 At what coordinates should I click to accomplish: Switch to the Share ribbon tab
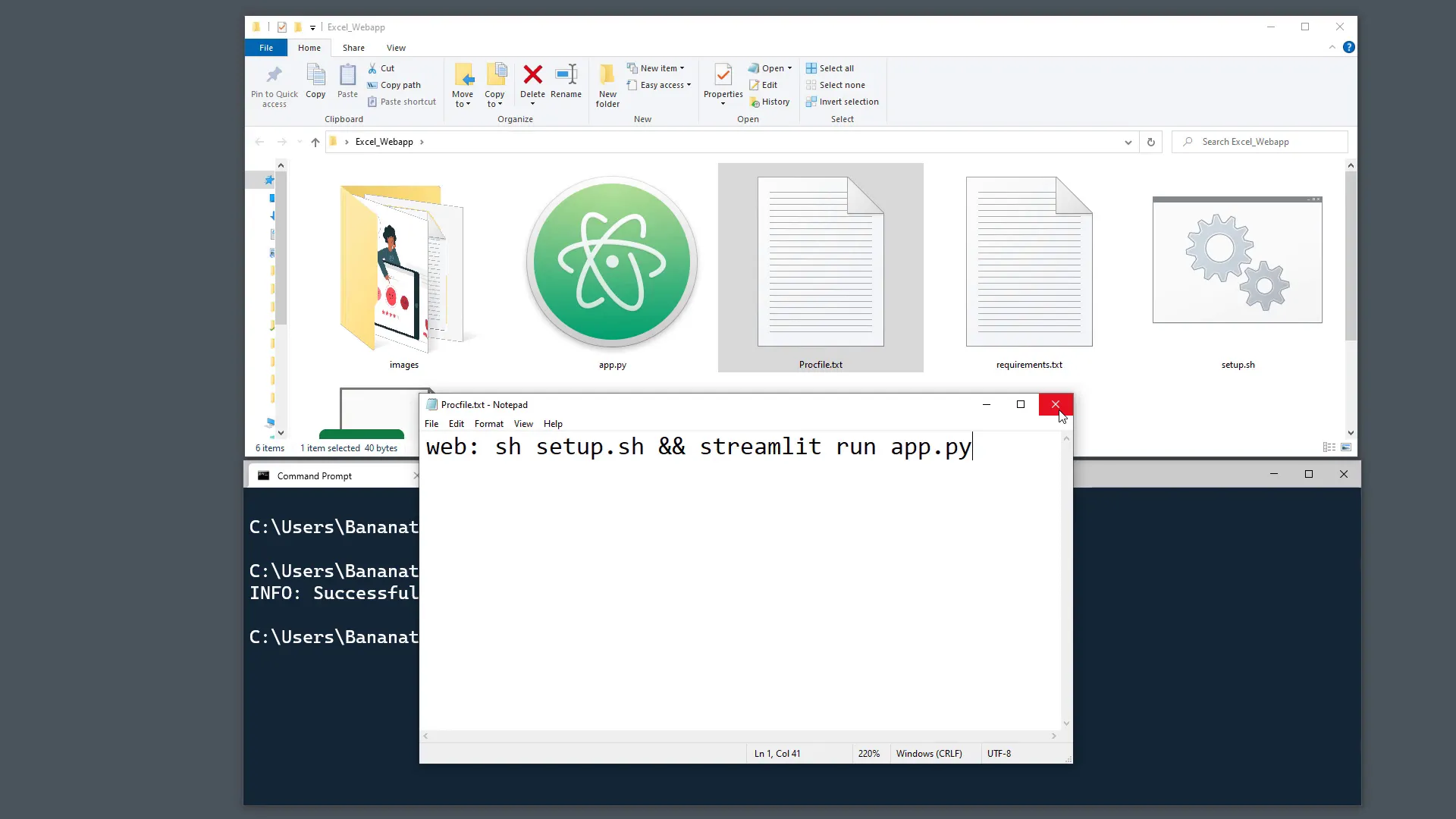point(353,47)
